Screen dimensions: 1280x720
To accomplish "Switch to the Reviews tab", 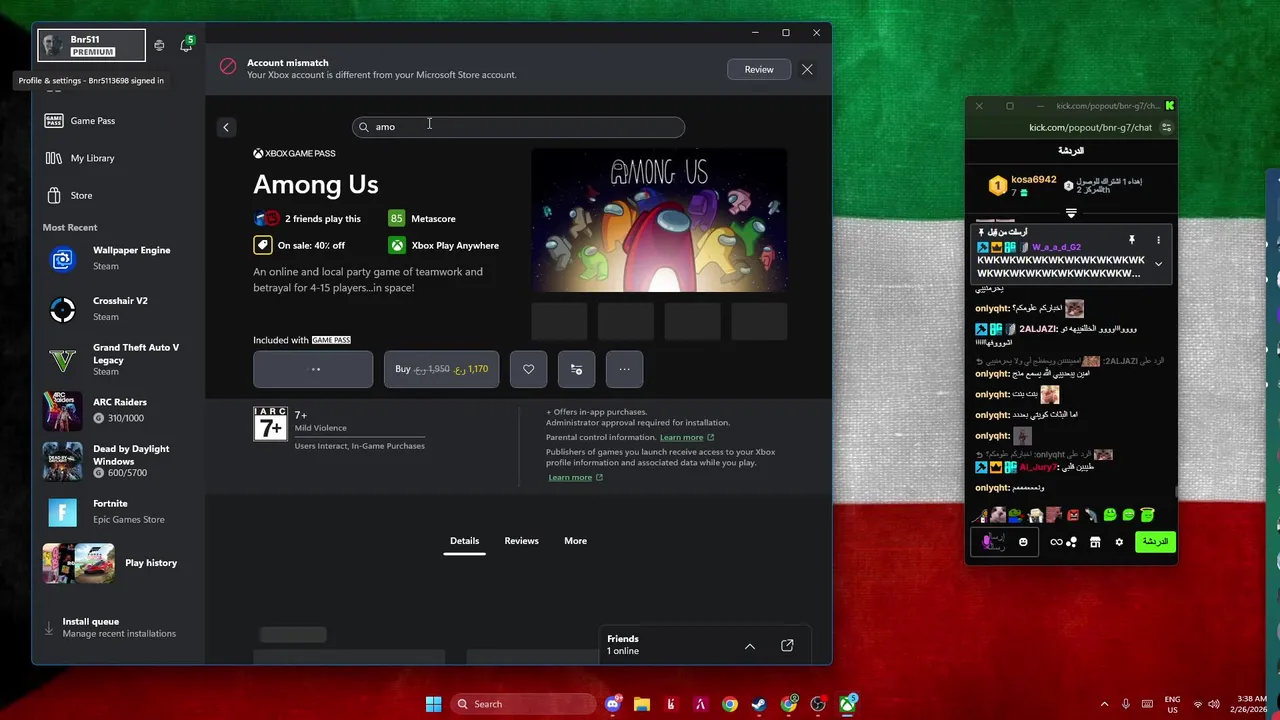I will click(521, 541).
